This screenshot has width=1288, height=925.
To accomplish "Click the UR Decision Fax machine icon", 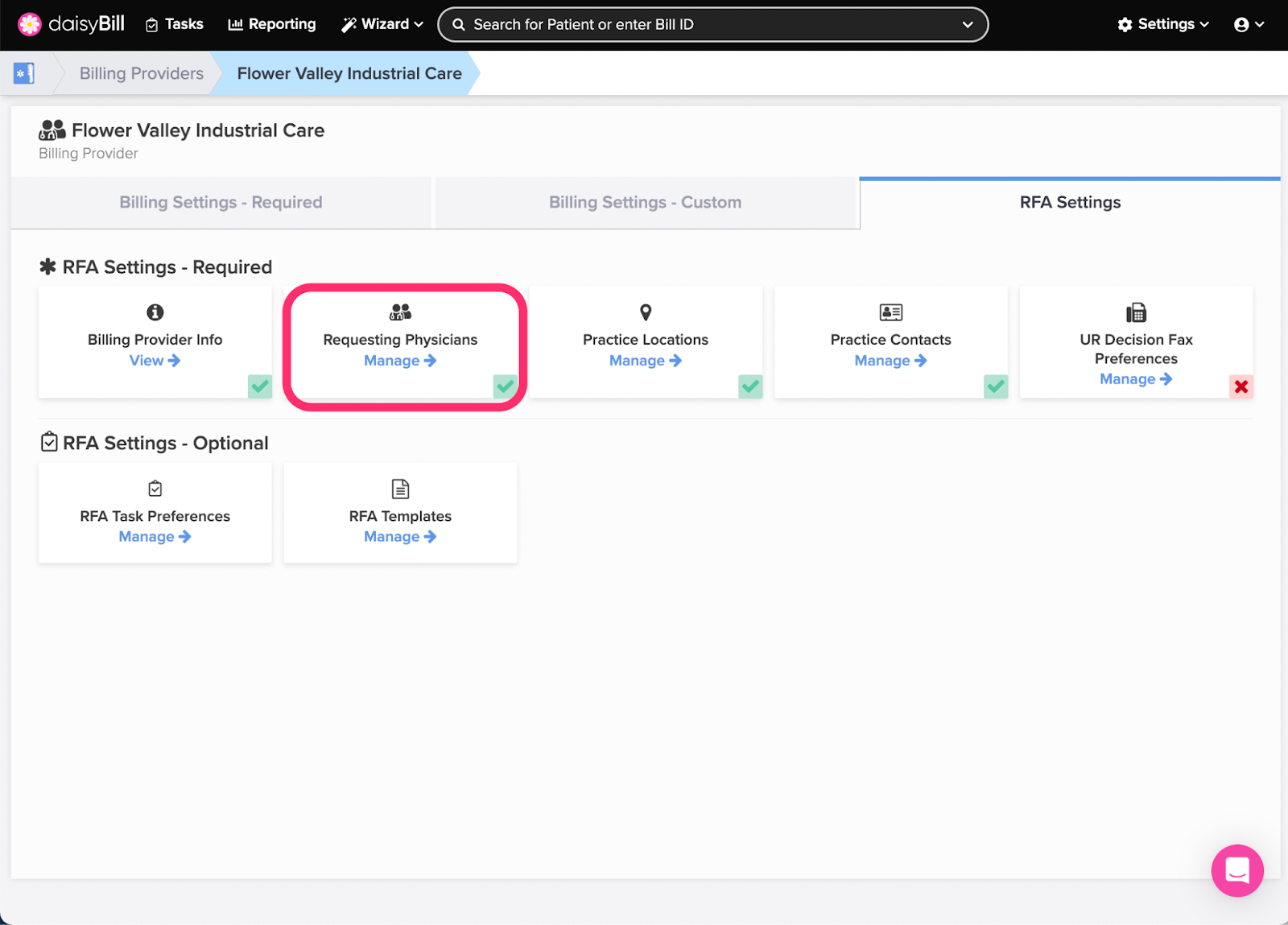I will [1137, 312].
